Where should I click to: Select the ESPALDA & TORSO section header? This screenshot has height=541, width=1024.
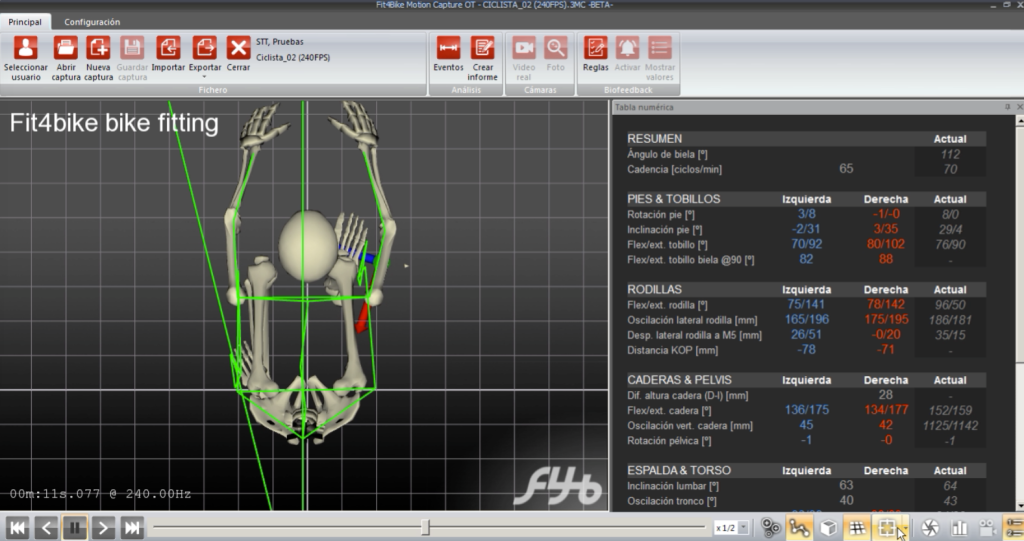tap(679, 470)
